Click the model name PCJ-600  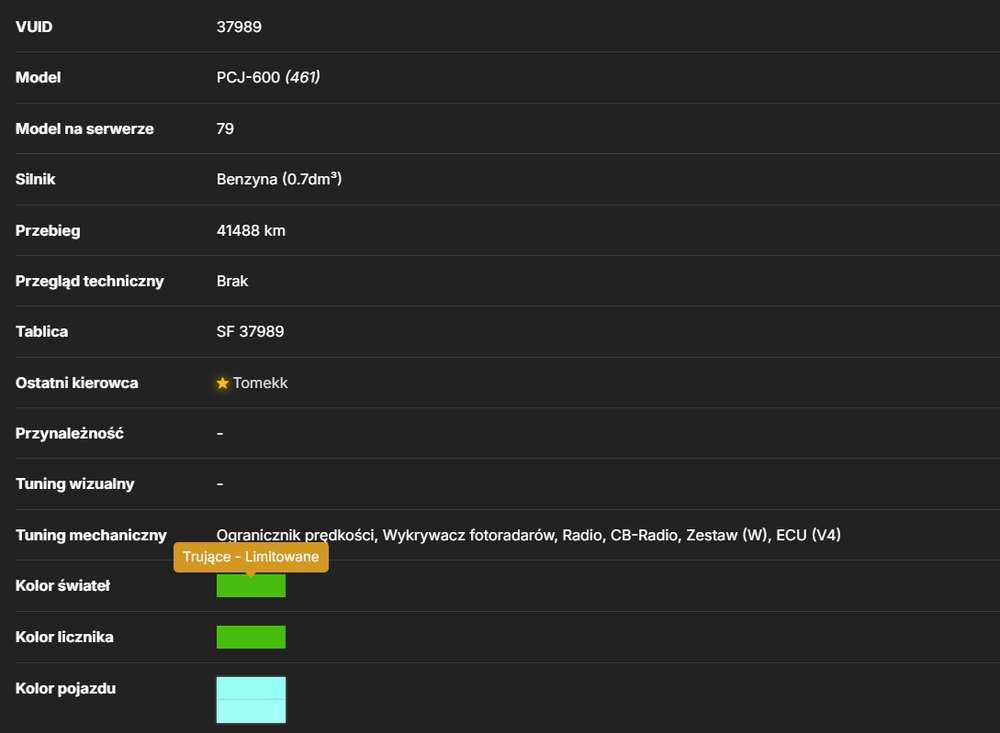[x=248, y=77]
